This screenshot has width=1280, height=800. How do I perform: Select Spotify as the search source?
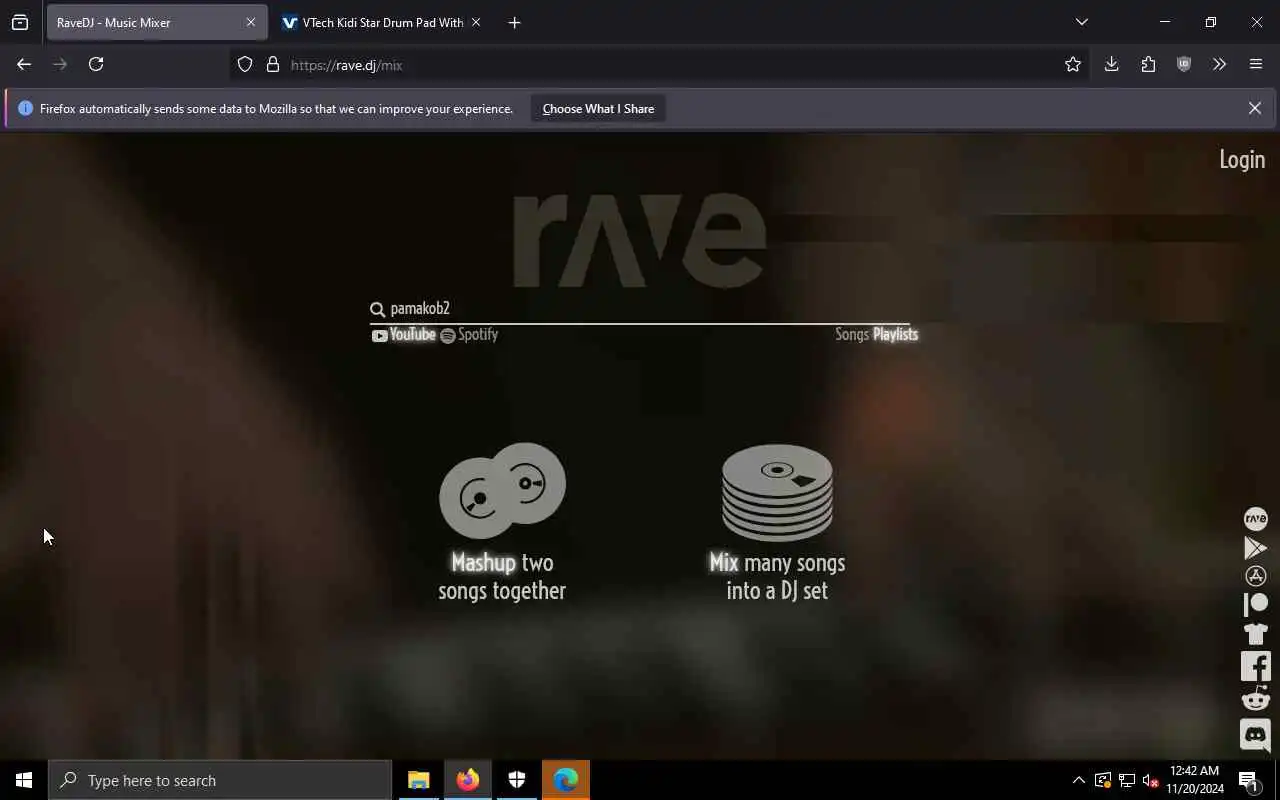pos(469,335)
